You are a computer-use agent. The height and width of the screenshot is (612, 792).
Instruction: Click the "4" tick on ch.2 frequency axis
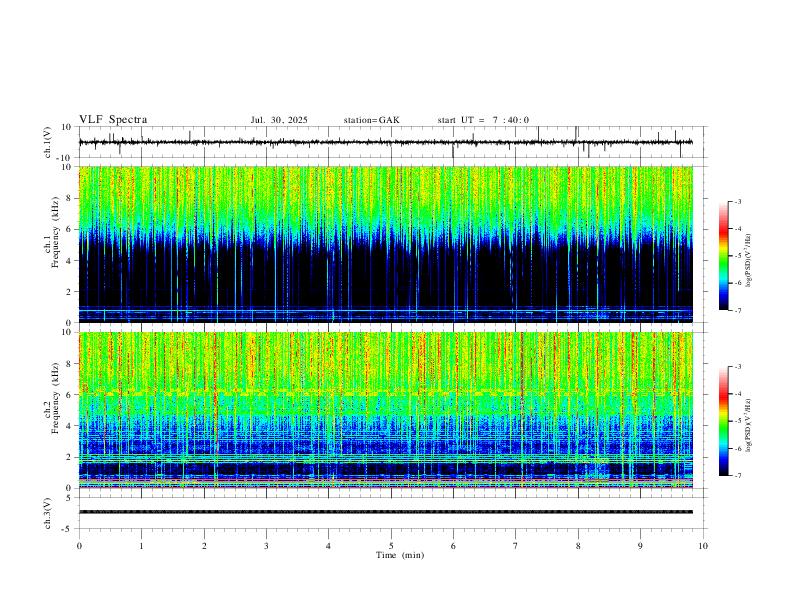click(70, 426)
